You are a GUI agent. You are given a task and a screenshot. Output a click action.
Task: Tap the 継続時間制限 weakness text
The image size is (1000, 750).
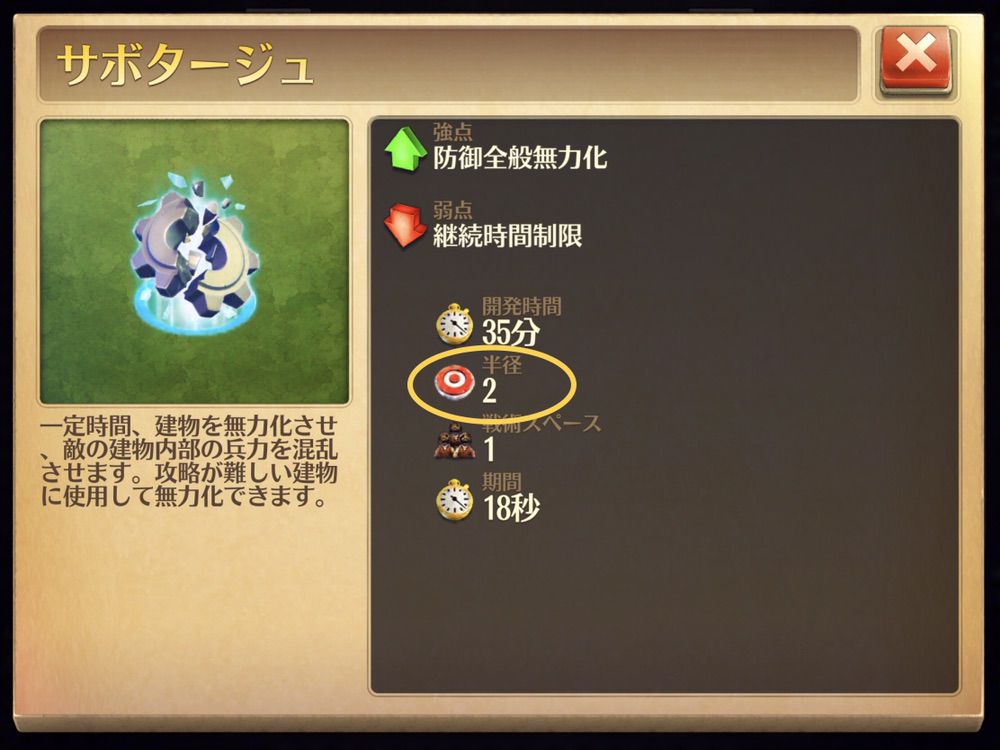pos(508,235)
